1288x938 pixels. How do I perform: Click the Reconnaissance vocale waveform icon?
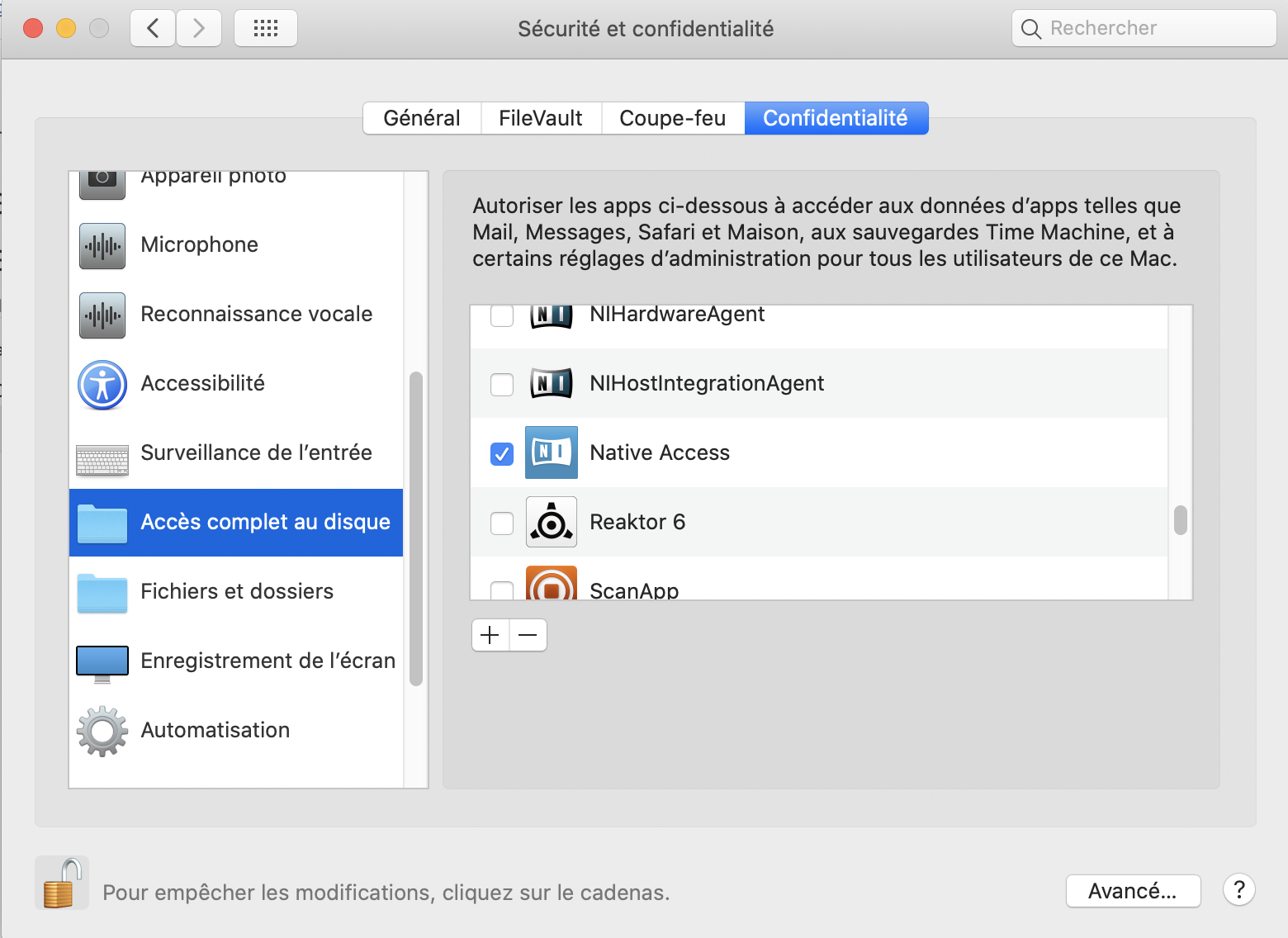click(x=102, y=315)
